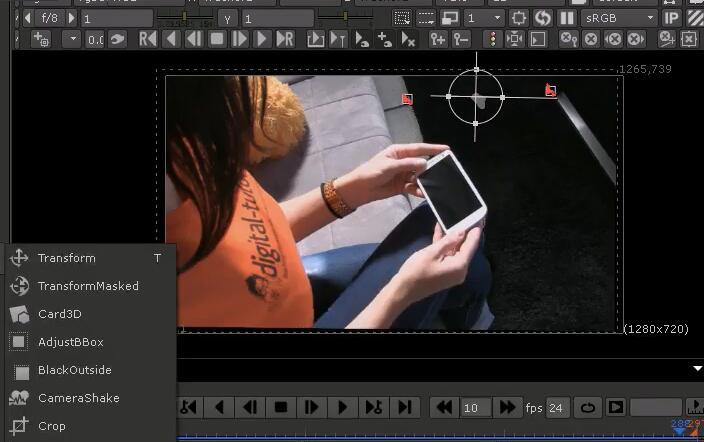
Task: Increase f-stop with right arrow beside f/8
Action: pos(71,18)
